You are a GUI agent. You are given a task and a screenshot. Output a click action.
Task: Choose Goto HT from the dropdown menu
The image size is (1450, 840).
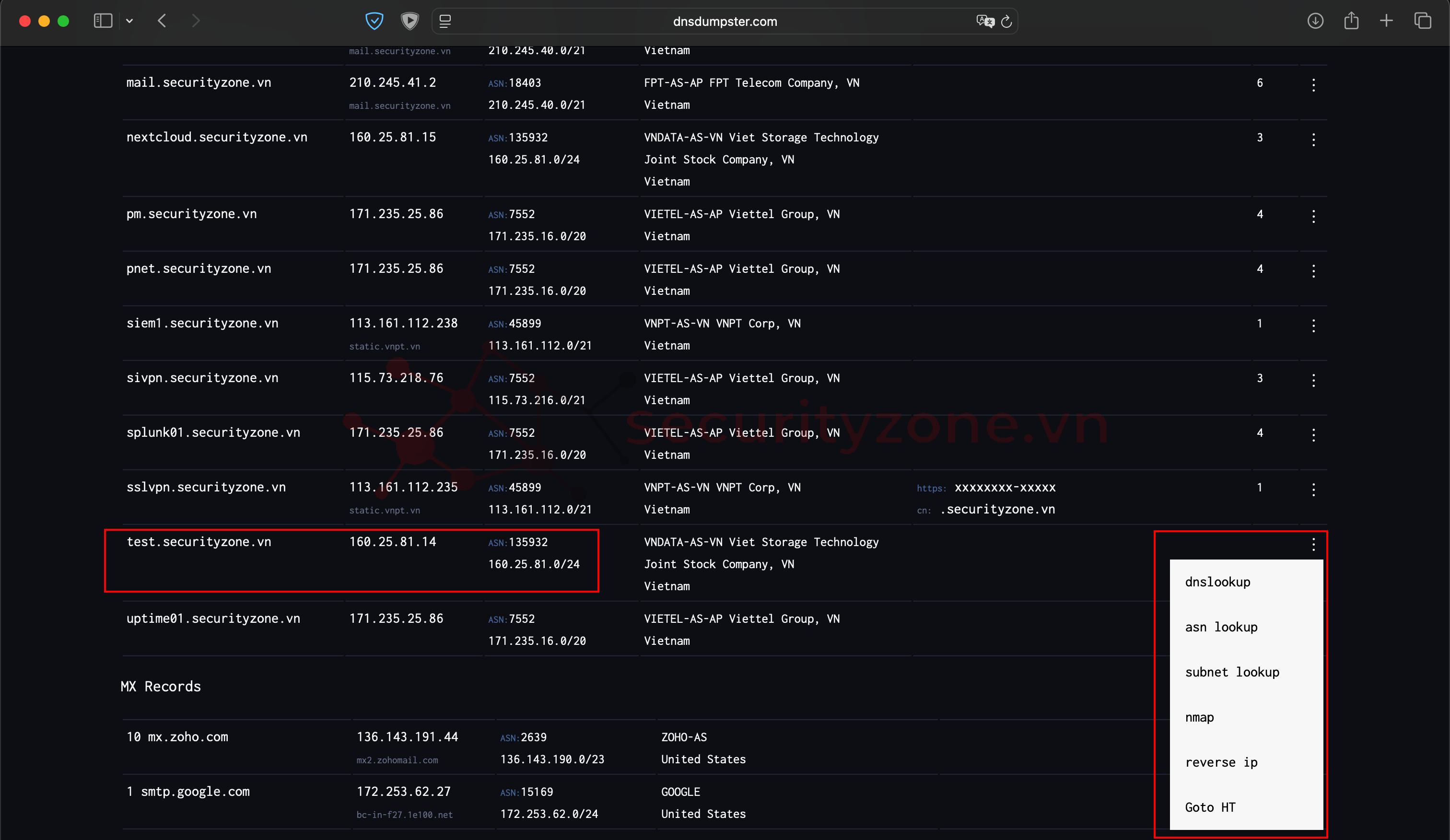[1246, 807]
